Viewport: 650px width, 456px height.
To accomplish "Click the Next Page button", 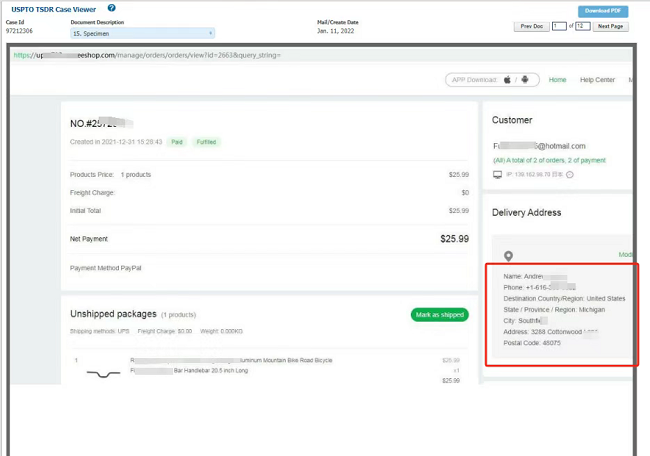I will pos(611,26).
